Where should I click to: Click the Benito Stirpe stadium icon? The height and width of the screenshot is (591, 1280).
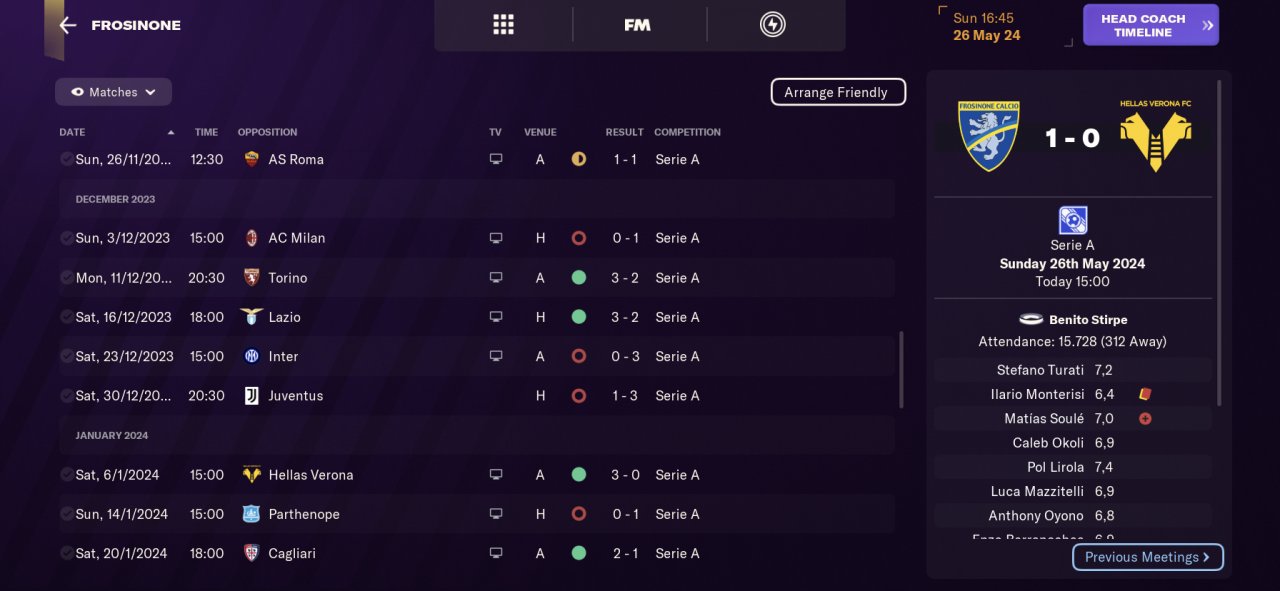[1031, 320]
